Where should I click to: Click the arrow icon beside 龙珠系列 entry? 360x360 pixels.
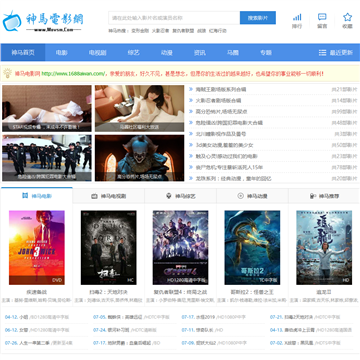(x=191, y=178)
